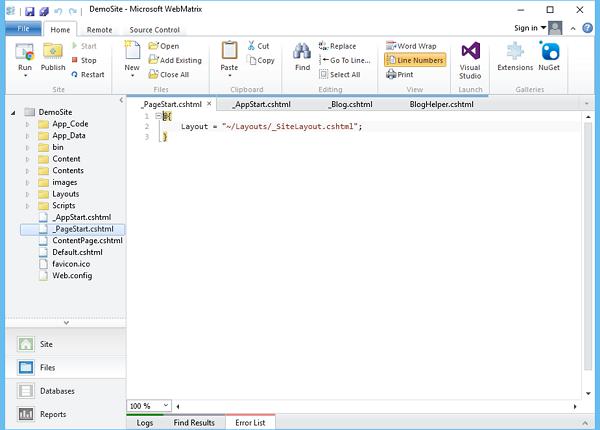
Task: Open the Site workspace
Action: (66, 344)
